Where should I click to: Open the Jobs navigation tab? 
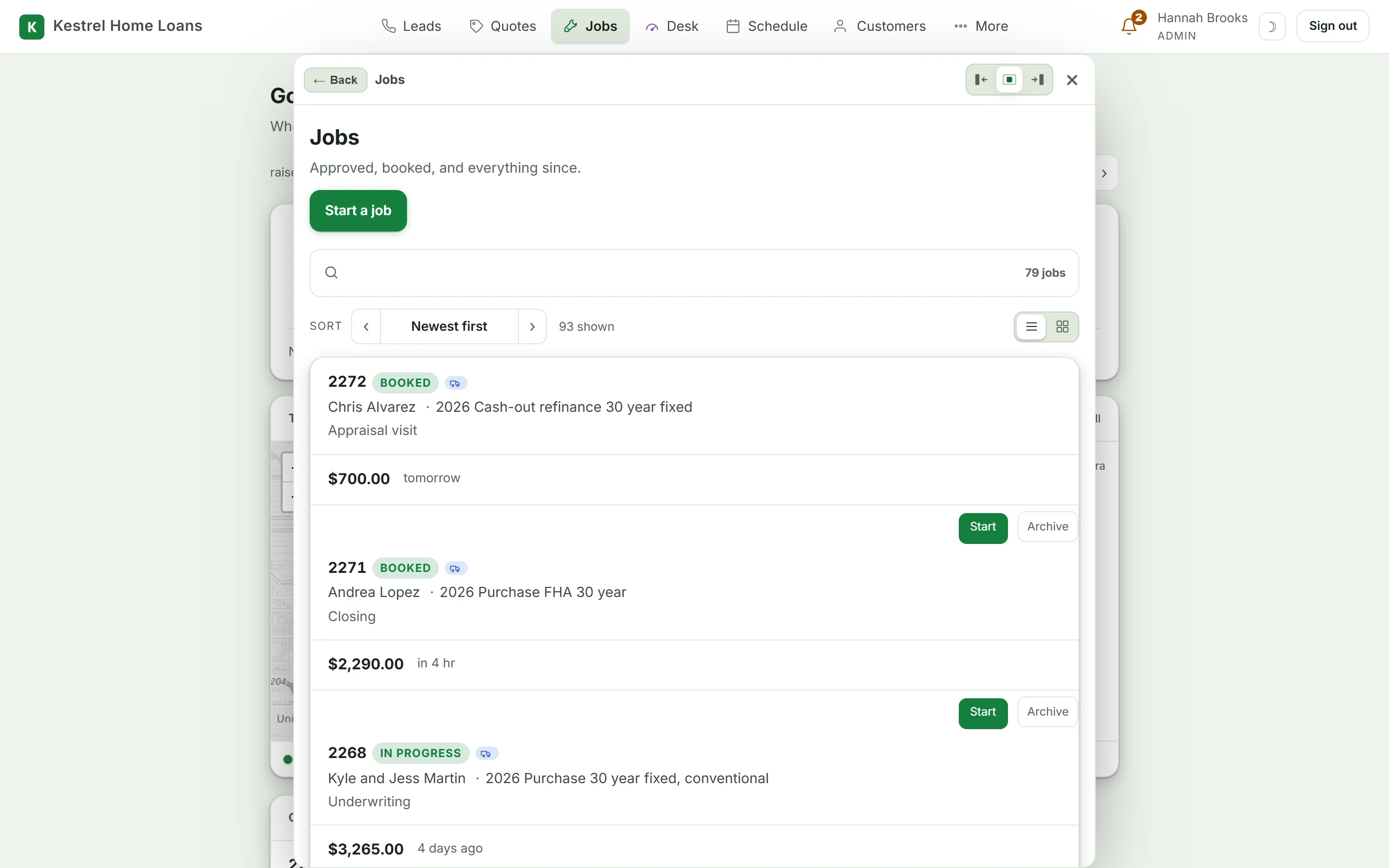[590, 27]
